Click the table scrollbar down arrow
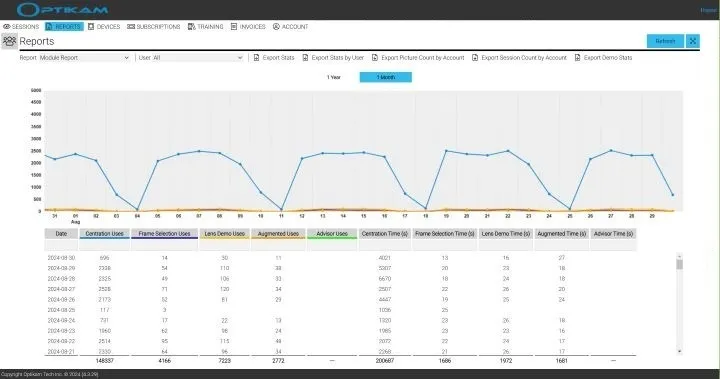The image size is (720, 379). pyautogui.click(x=680, y=351)
